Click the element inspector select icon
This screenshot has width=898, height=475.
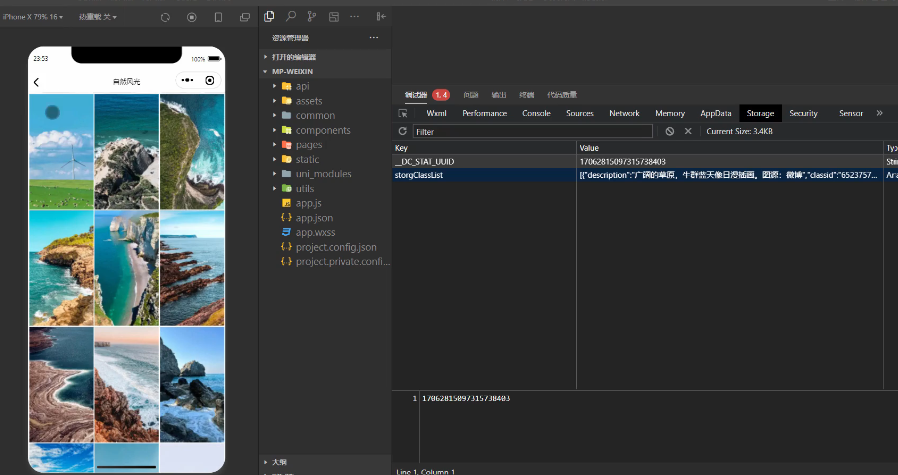click(403, 113)
